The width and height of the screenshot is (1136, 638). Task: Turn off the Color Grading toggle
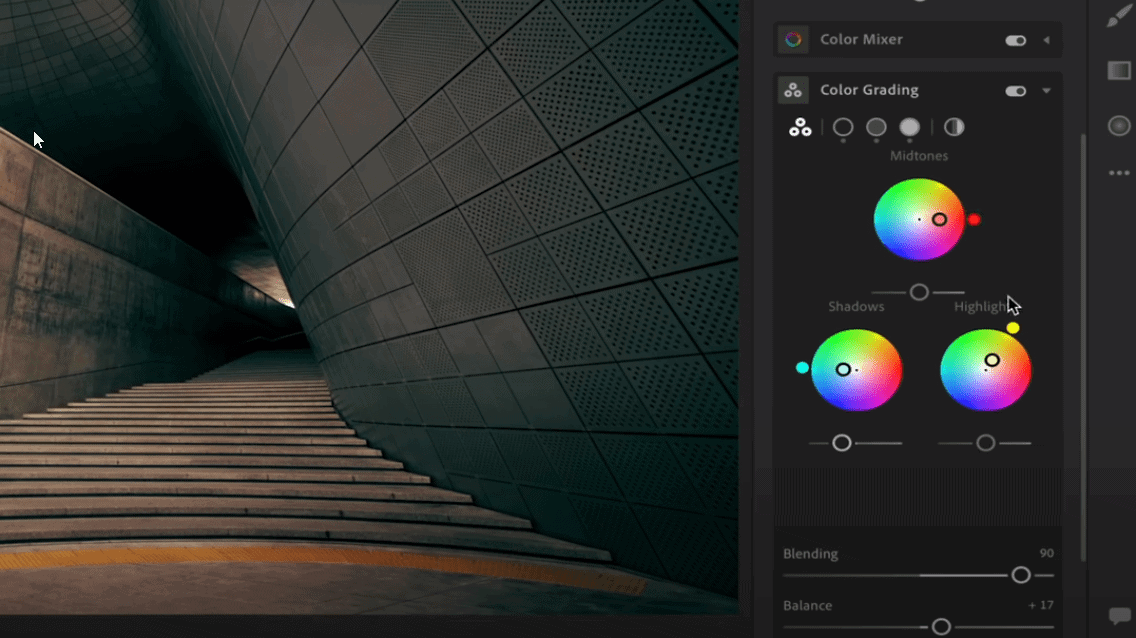click(x=1017, y=90)
